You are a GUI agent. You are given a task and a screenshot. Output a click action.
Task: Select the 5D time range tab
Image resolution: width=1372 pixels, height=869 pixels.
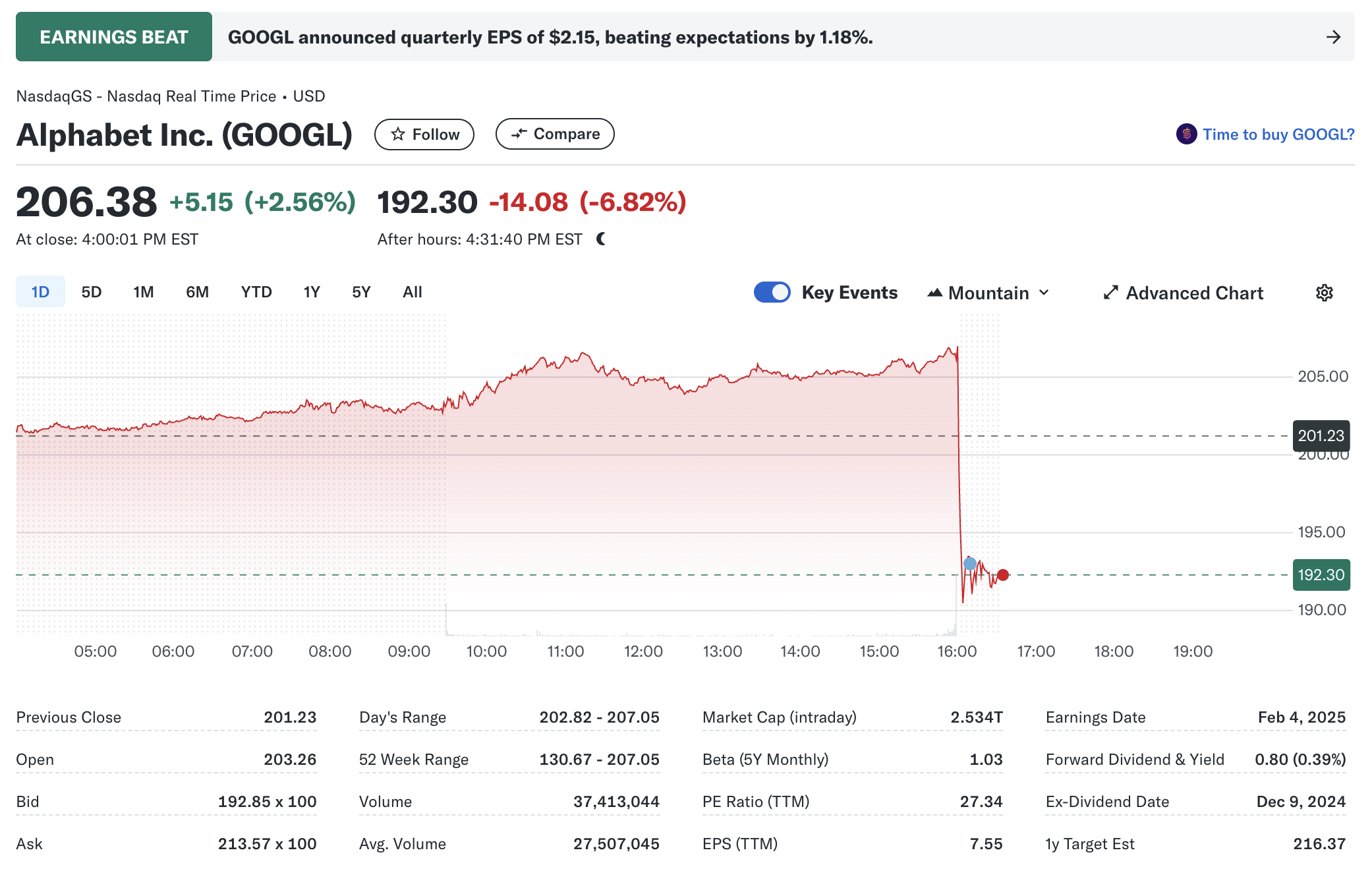91,292
